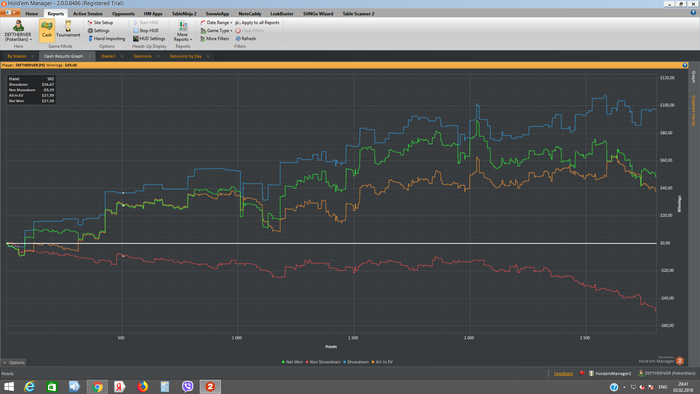Image resolution: width=700 pixels, height=394 pixels.
Task: Switch to the By Stakes report tab
Action: tap(17, 56)
